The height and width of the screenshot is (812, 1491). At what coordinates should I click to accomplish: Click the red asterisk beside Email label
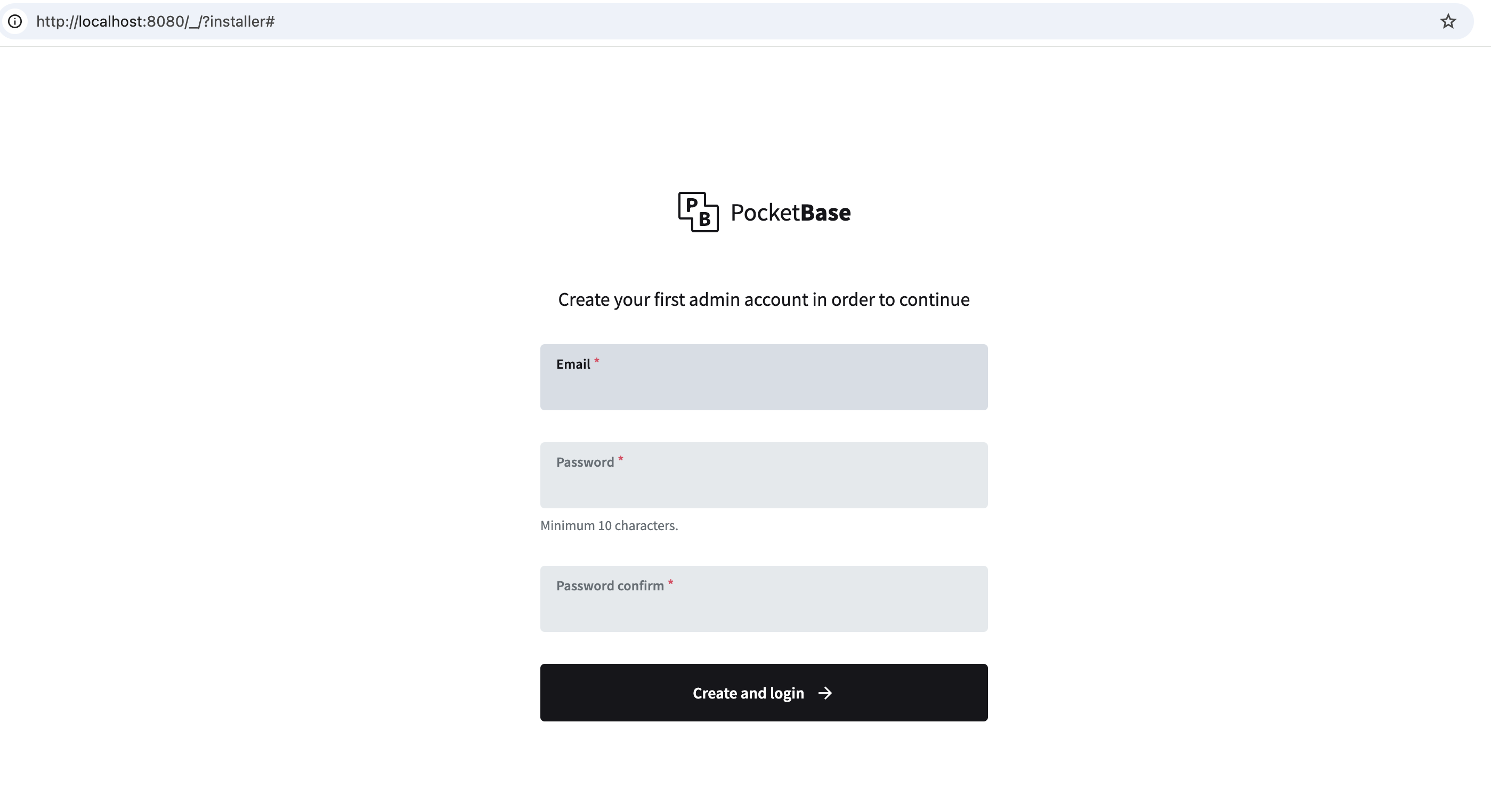point(597,361)
